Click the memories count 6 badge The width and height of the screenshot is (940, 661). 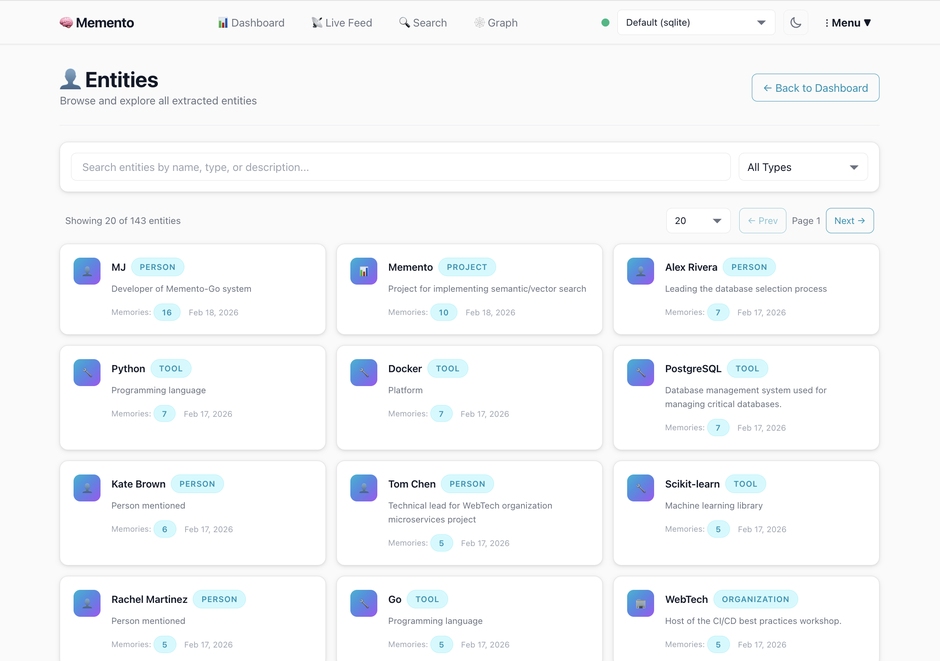tap(165, 529)
